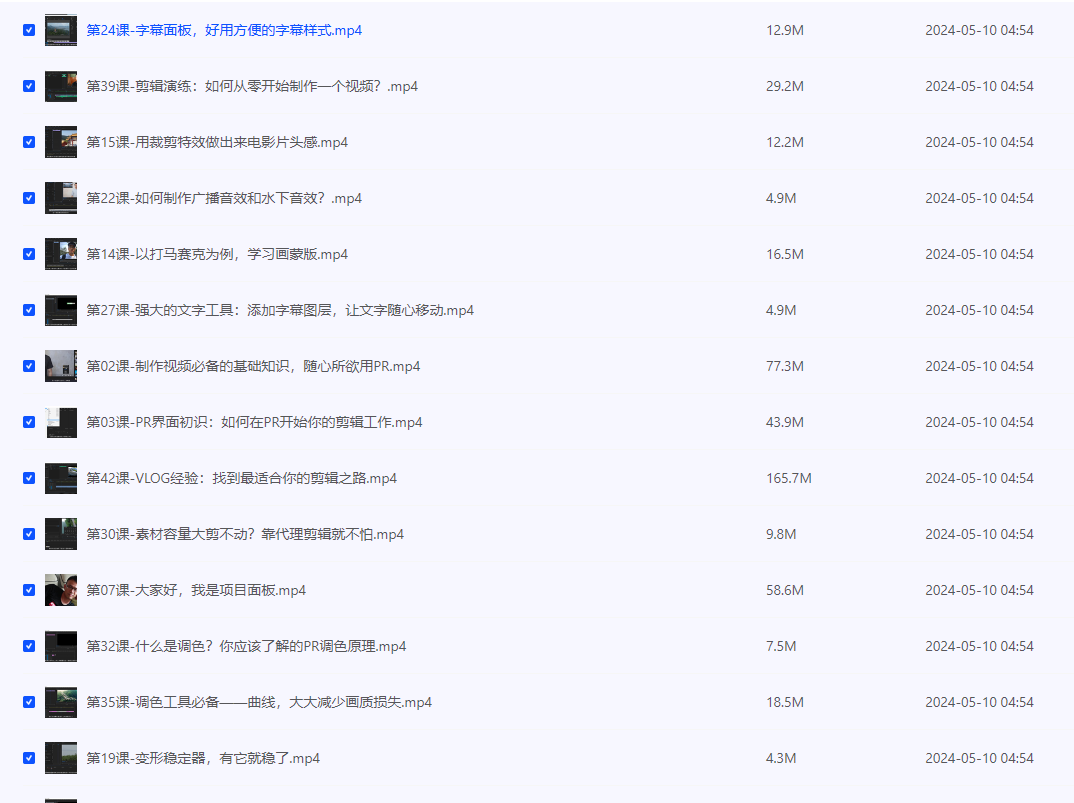Uncheck the 第03课 PR界面初识 checkbox
Viewport: 1074px width, 803px height.
[x=29, y=422]
